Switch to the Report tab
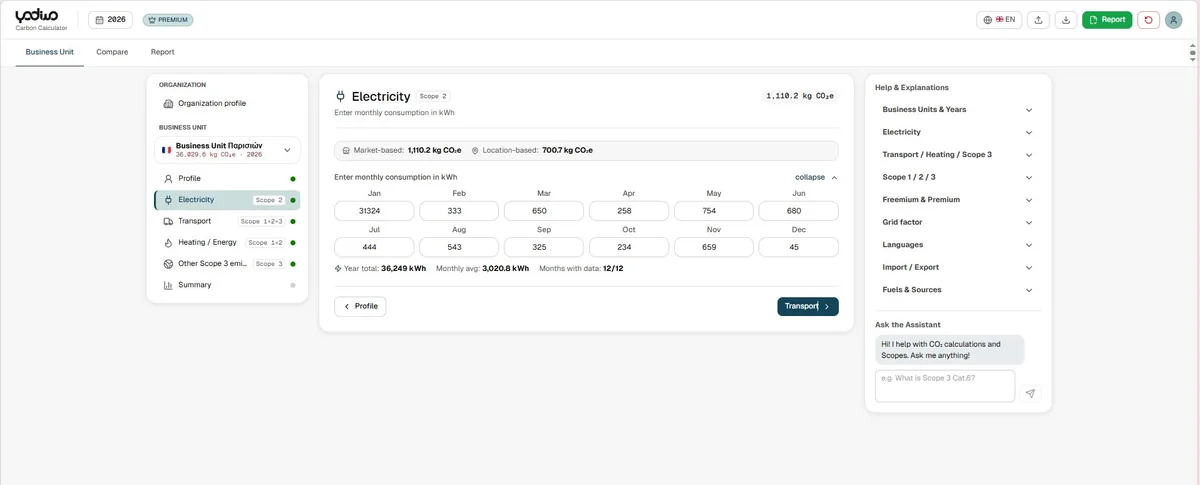Viewport: 1200px width, 485px height. coord(162,52)
